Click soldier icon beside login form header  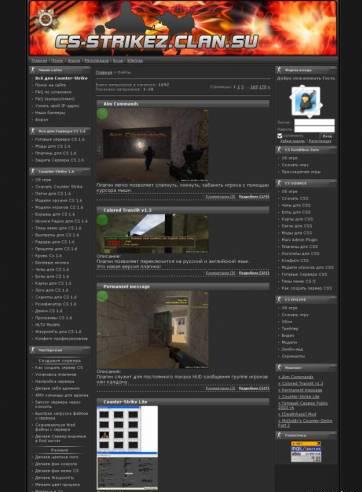pyautogui.click(x=279, y=70)
